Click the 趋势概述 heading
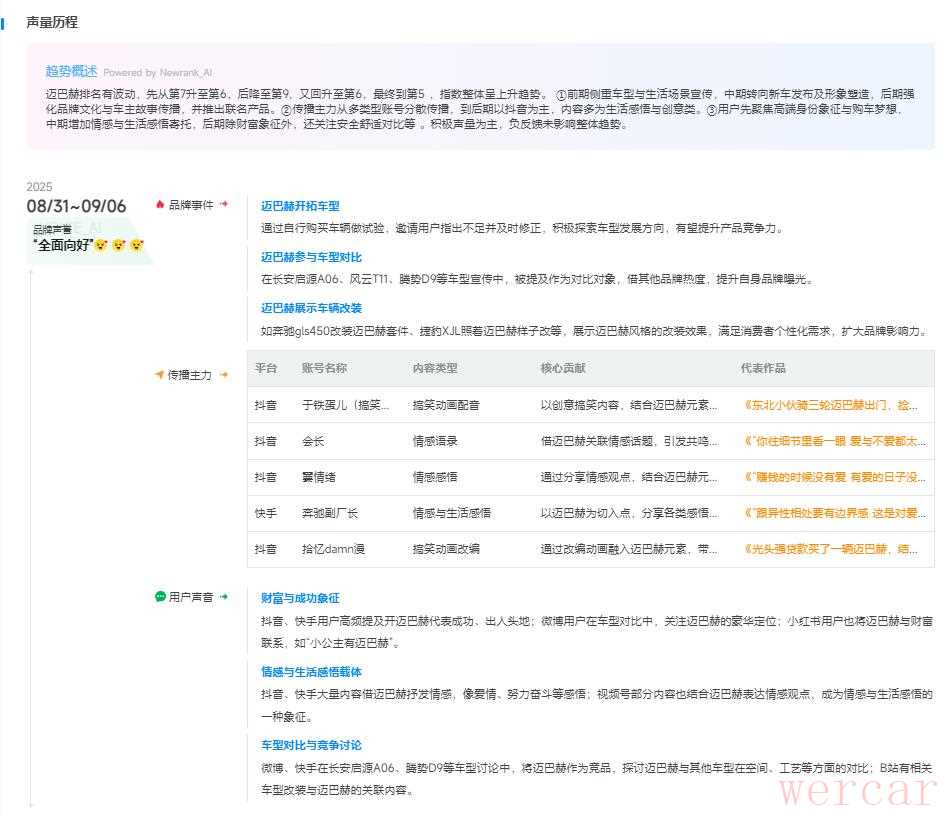This screenshot has width=951, height=818. [x=71, y=71]
